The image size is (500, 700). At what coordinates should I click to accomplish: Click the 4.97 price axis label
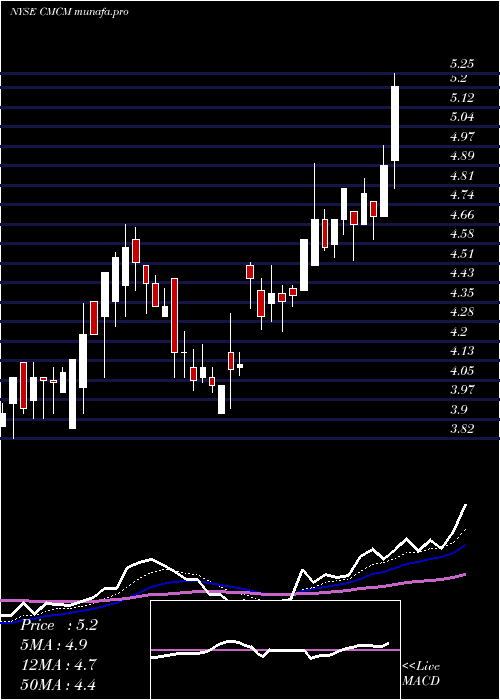pyautogui.click(x=462, y=137)
